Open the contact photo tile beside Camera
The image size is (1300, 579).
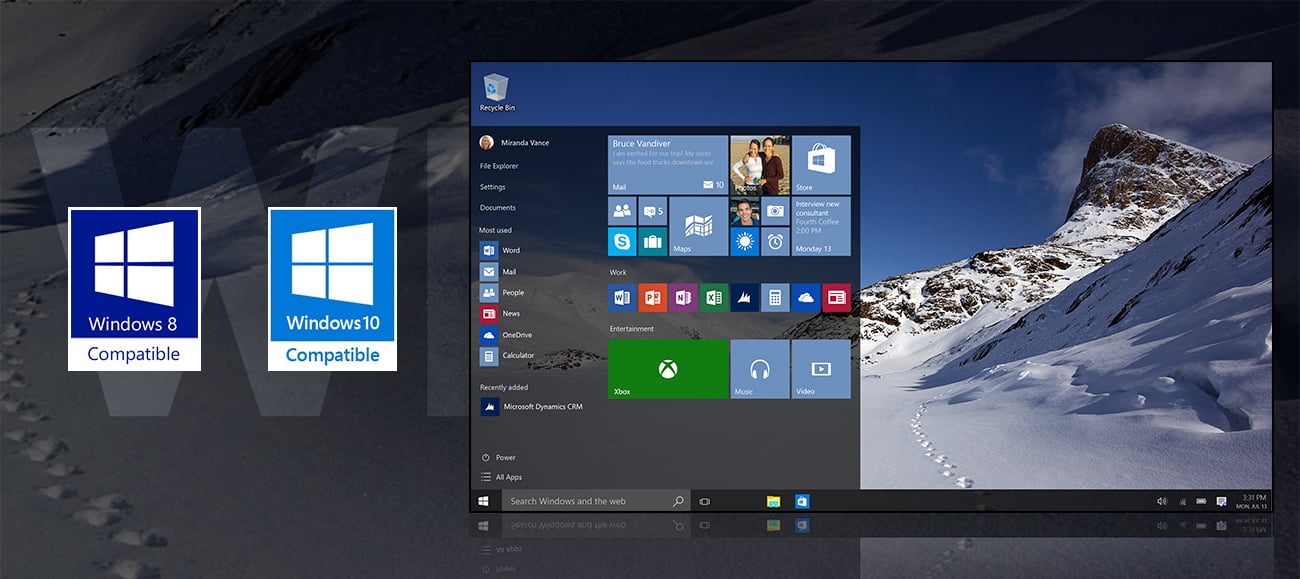(744, 211)
